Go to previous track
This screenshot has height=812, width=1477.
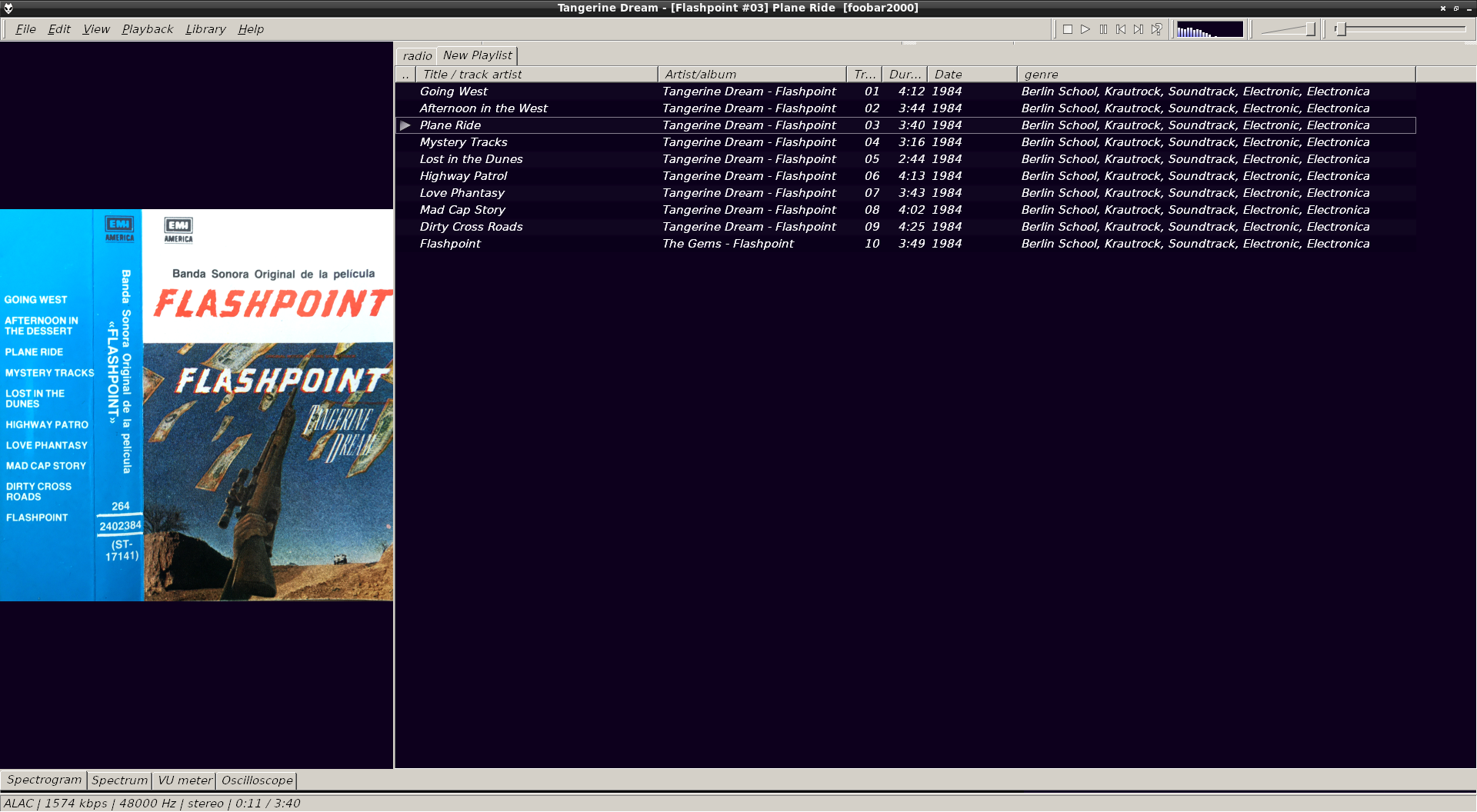(1121, 29)
